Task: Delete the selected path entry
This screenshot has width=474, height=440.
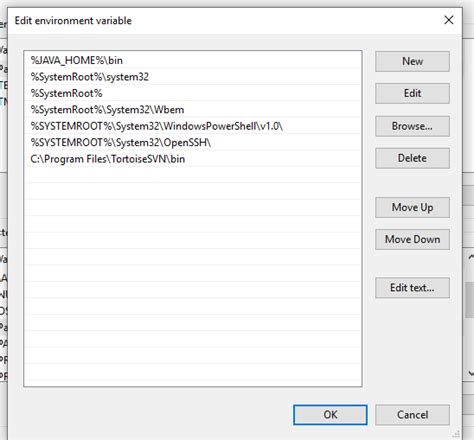Action: point(412,158)
